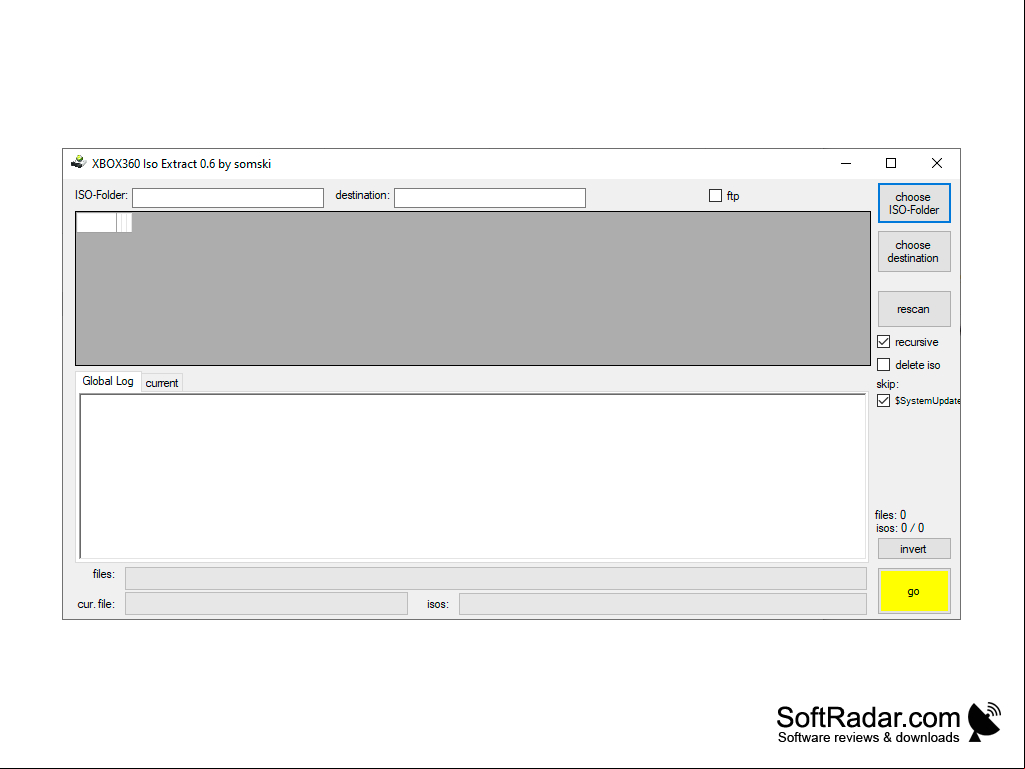This screenshot has width=1025, height=769.
Task: Click inside the Global Log text area
Action: [473, 476]
